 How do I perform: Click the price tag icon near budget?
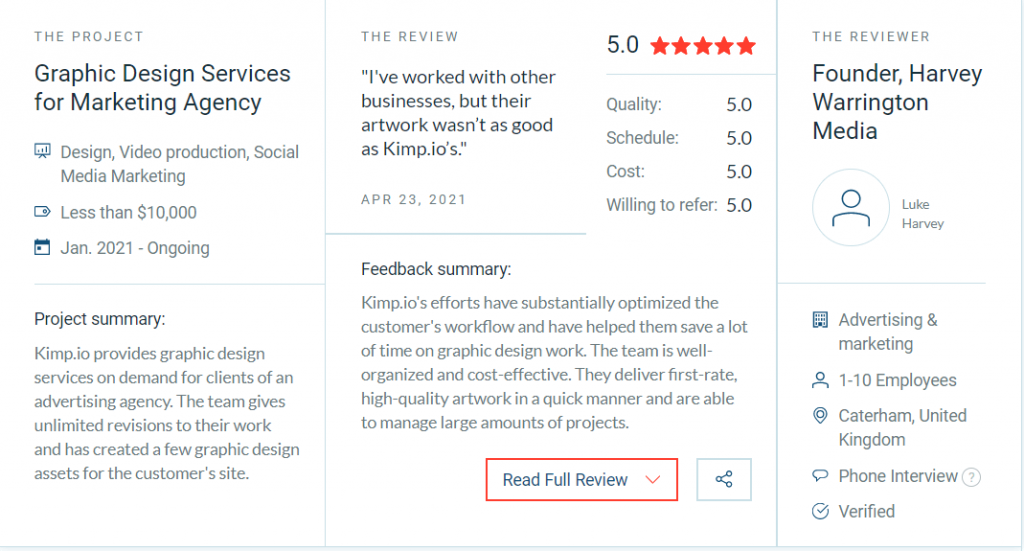(x=42, y=212)
